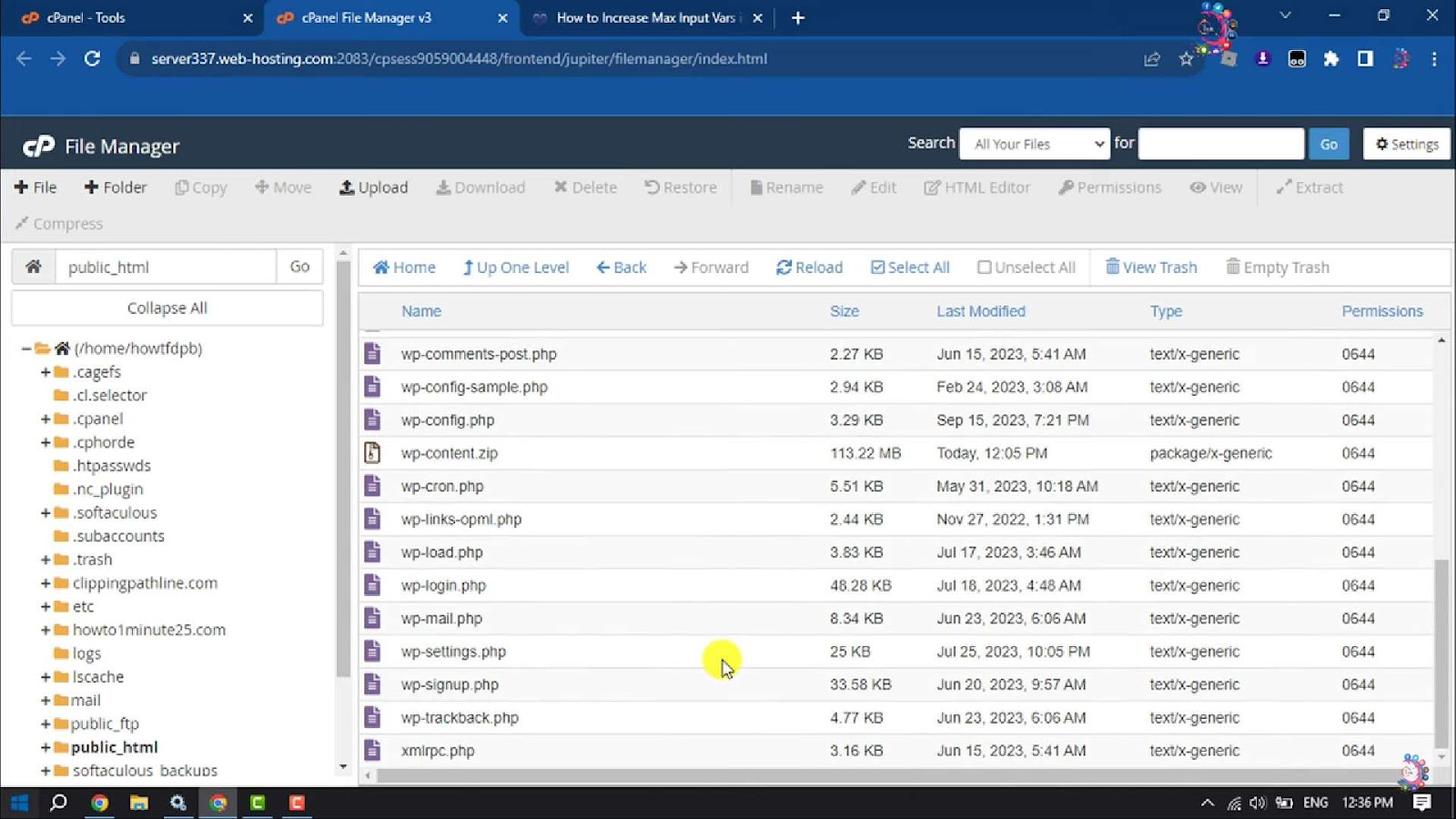Image resolution: width=1456 pixels, height=819 pixels.
Task: Collapse the /home/howtfdpb root node
Action: click(26, 349)
